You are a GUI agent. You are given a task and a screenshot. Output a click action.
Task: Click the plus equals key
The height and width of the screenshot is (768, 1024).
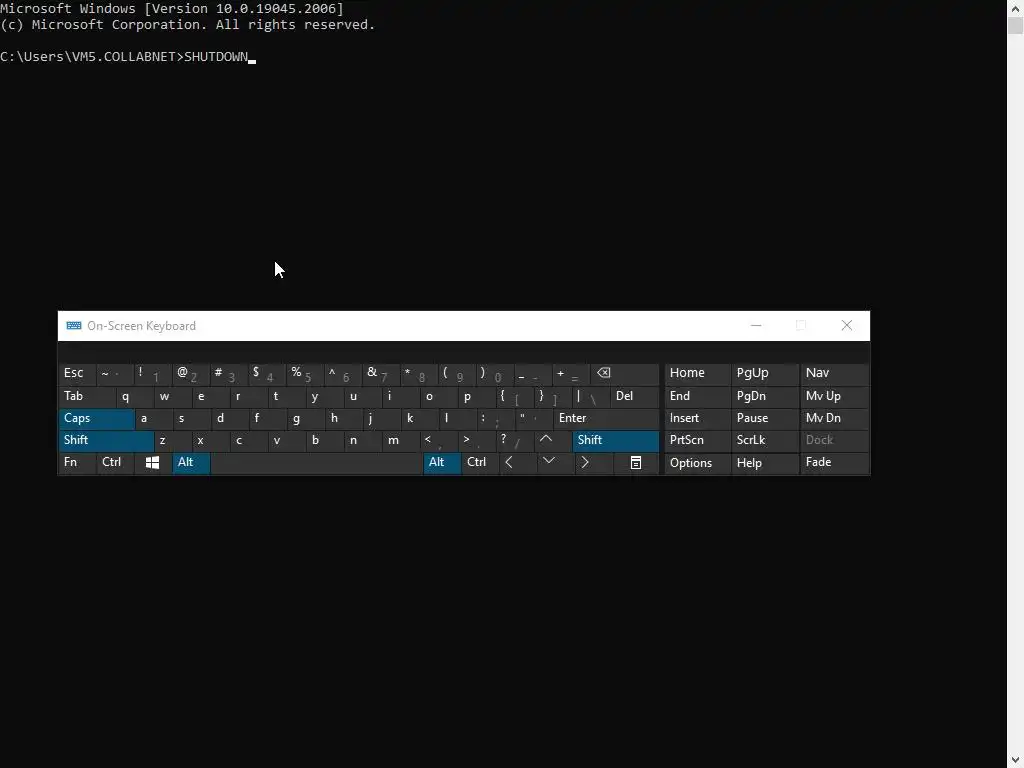[571, 374]
